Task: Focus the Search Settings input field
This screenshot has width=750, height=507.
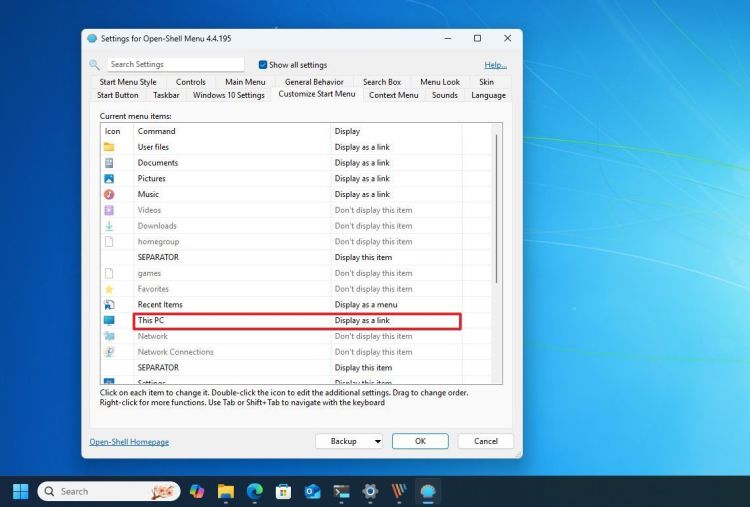Action: 175,65
